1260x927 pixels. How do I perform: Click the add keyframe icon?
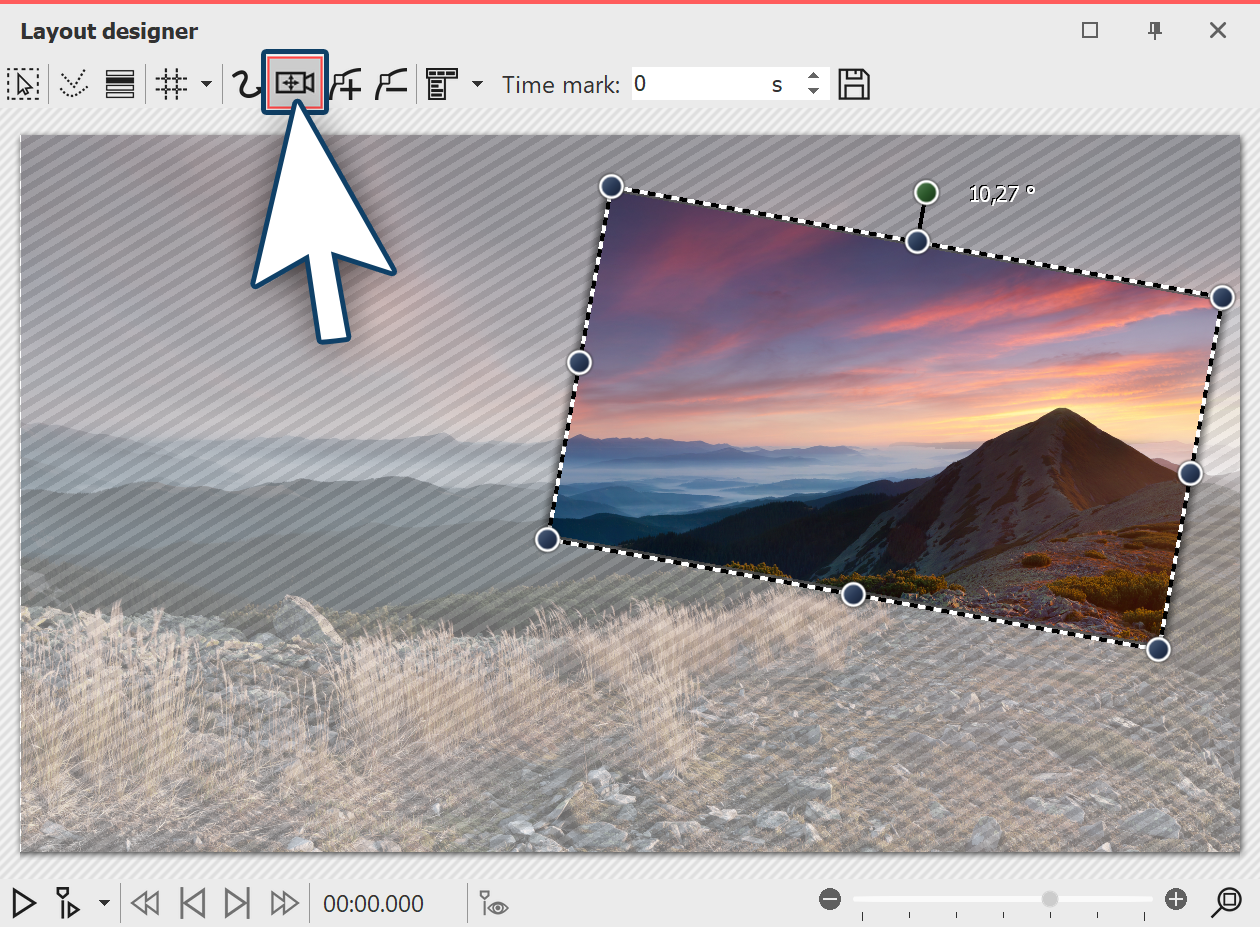(345, 84)
